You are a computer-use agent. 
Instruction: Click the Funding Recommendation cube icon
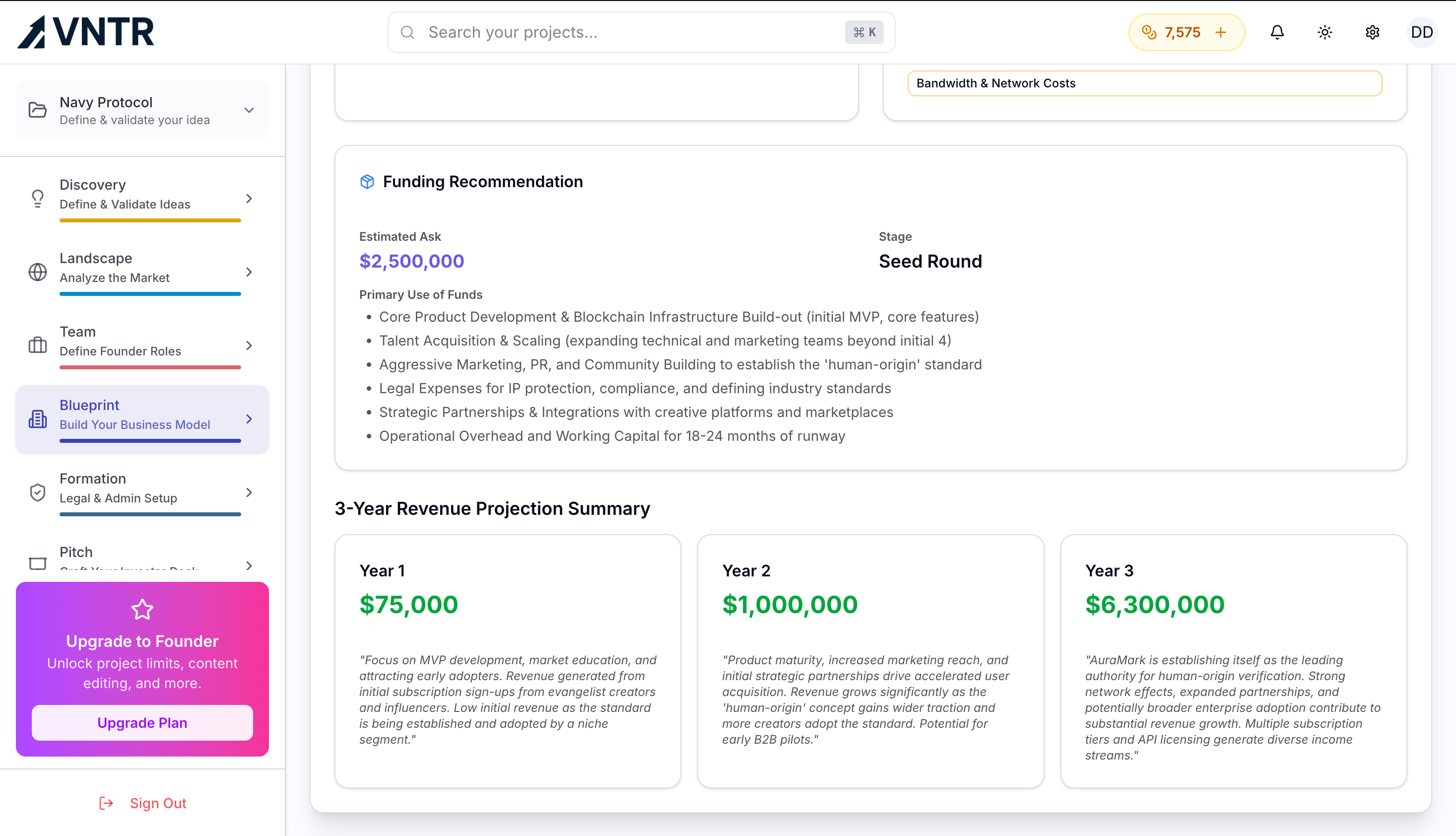point(367,181)
